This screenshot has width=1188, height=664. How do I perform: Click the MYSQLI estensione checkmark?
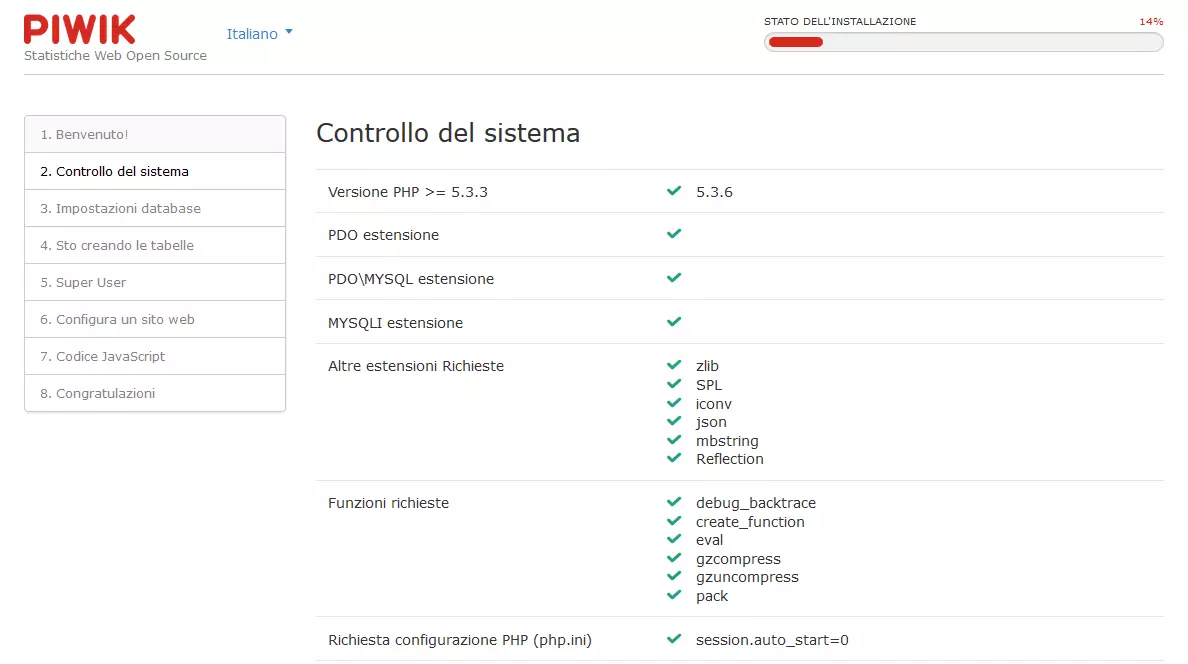[674, 322]
